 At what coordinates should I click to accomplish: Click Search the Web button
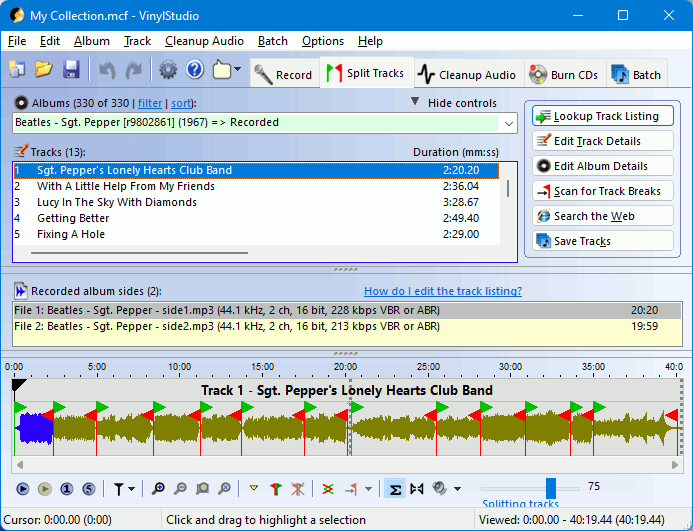(x=603, y=216)
